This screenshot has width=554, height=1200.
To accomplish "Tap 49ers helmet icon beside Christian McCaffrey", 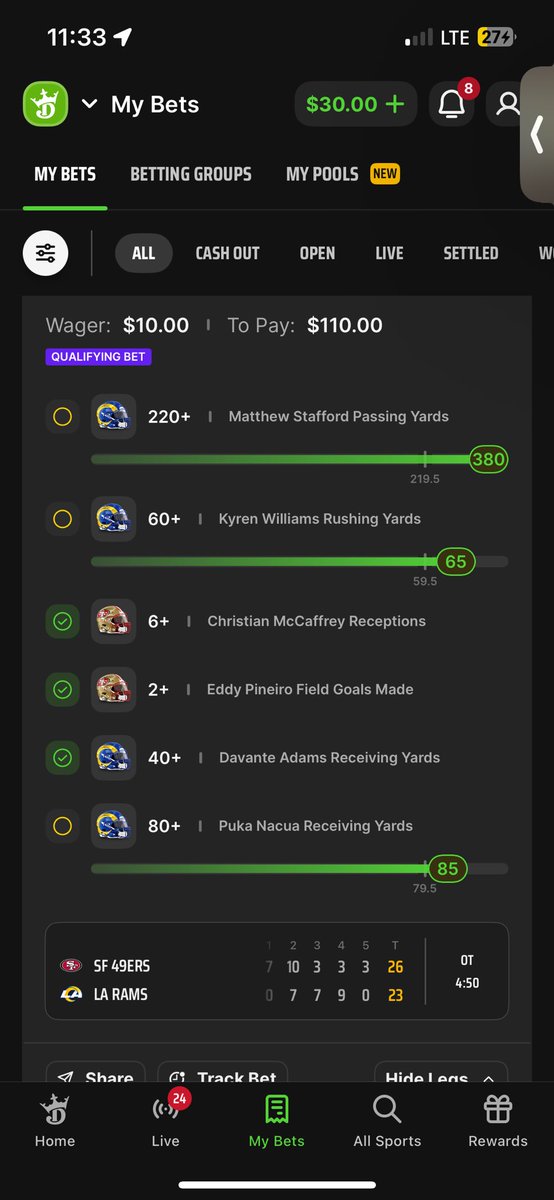I will (x=113, y=621).
